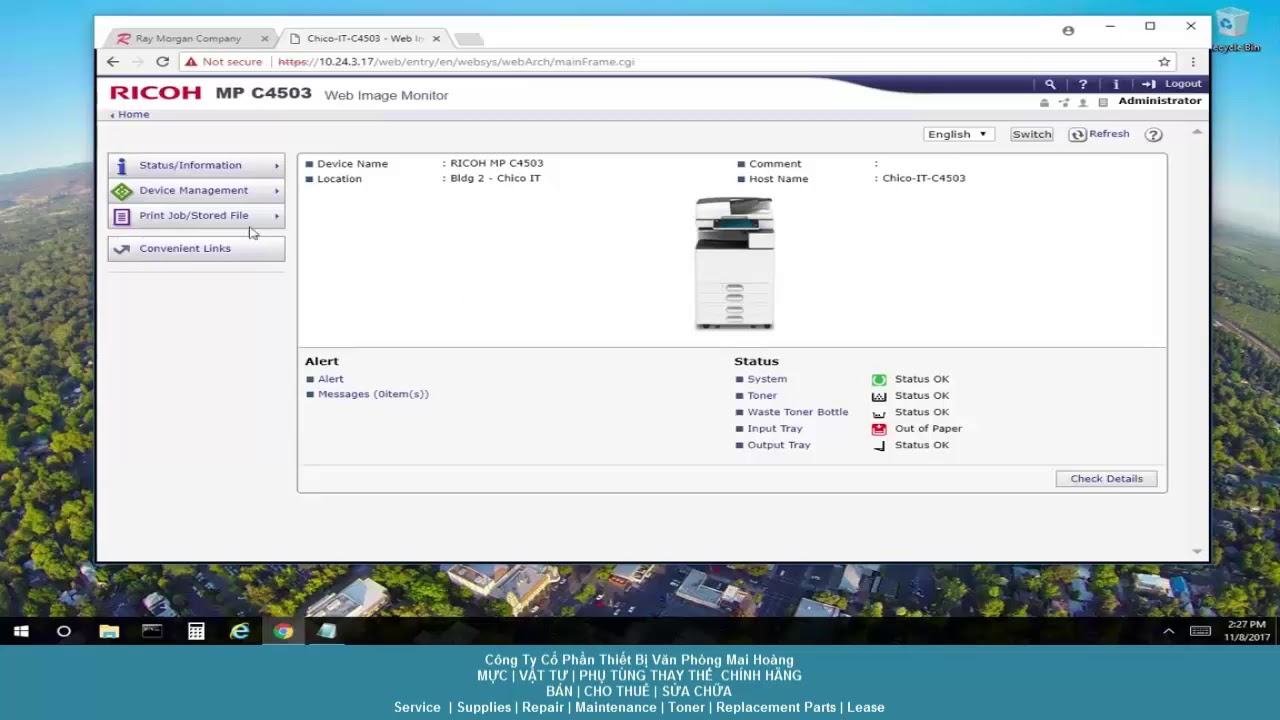This screenshot has width=1280, height=720.
Task: Expand the Device Management menu arrow
Action: (277, 191)
